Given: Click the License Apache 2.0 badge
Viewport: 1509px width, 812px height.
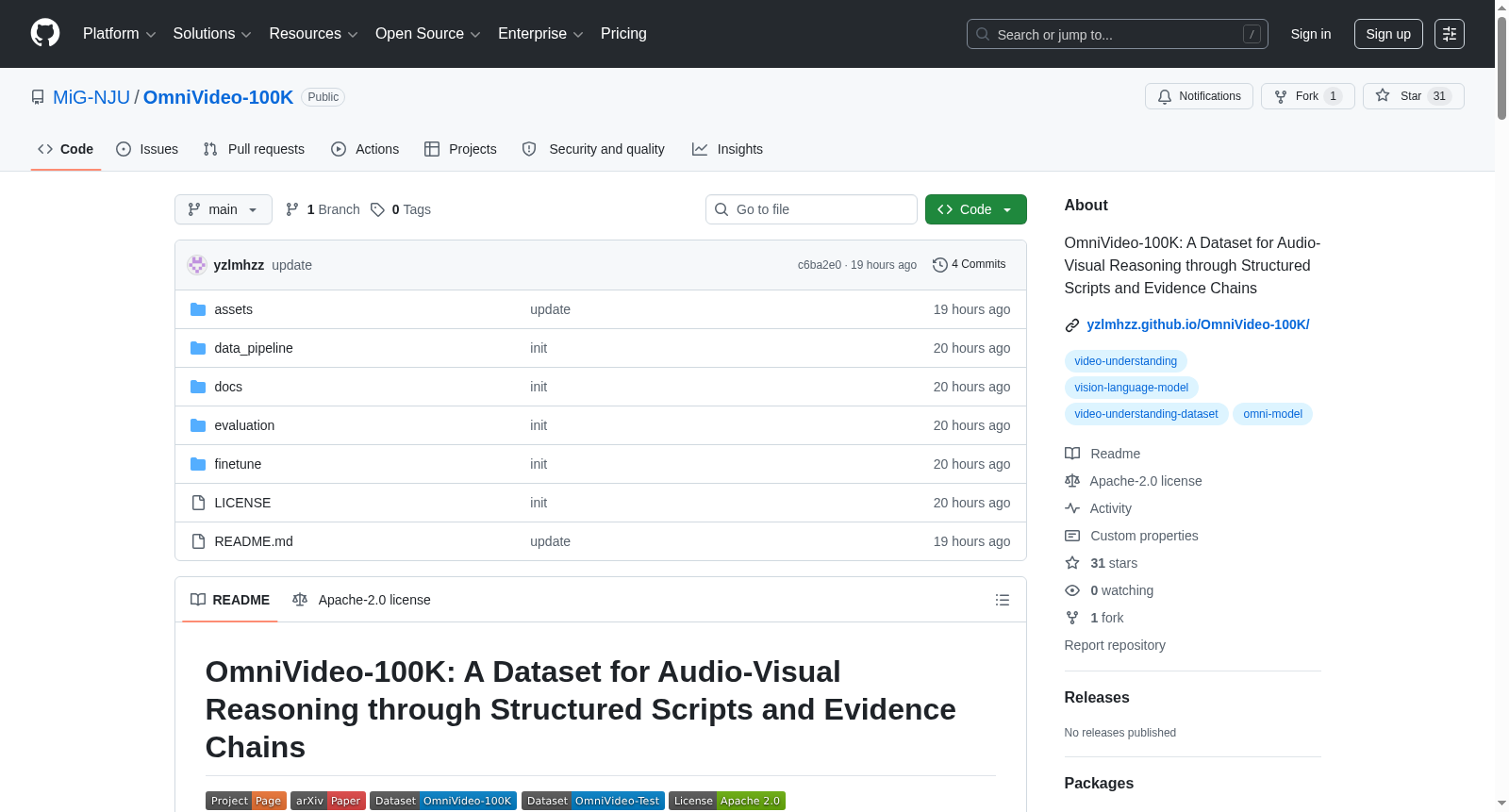Looking at the screenshot, I should (727, 801).
